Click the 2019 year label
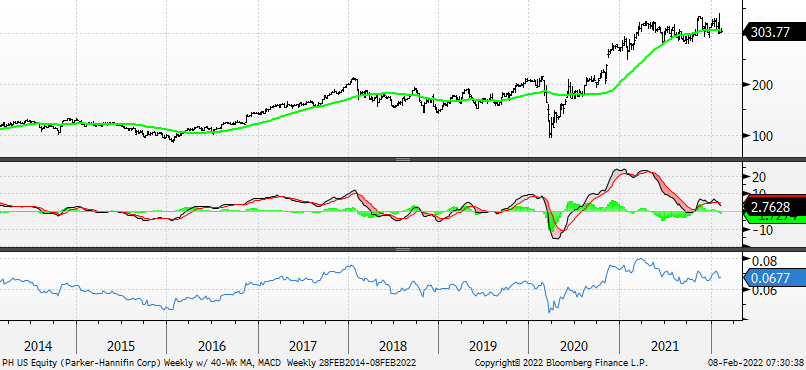This screenshot has width=806, height=370. 483,346
